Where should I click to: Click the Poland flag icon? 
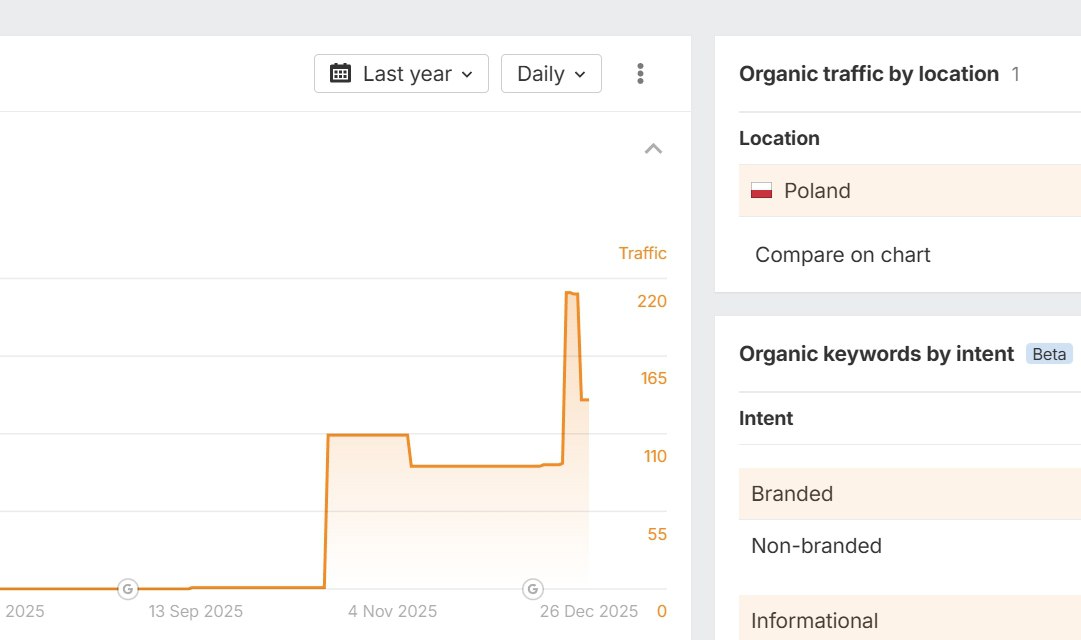761,191
